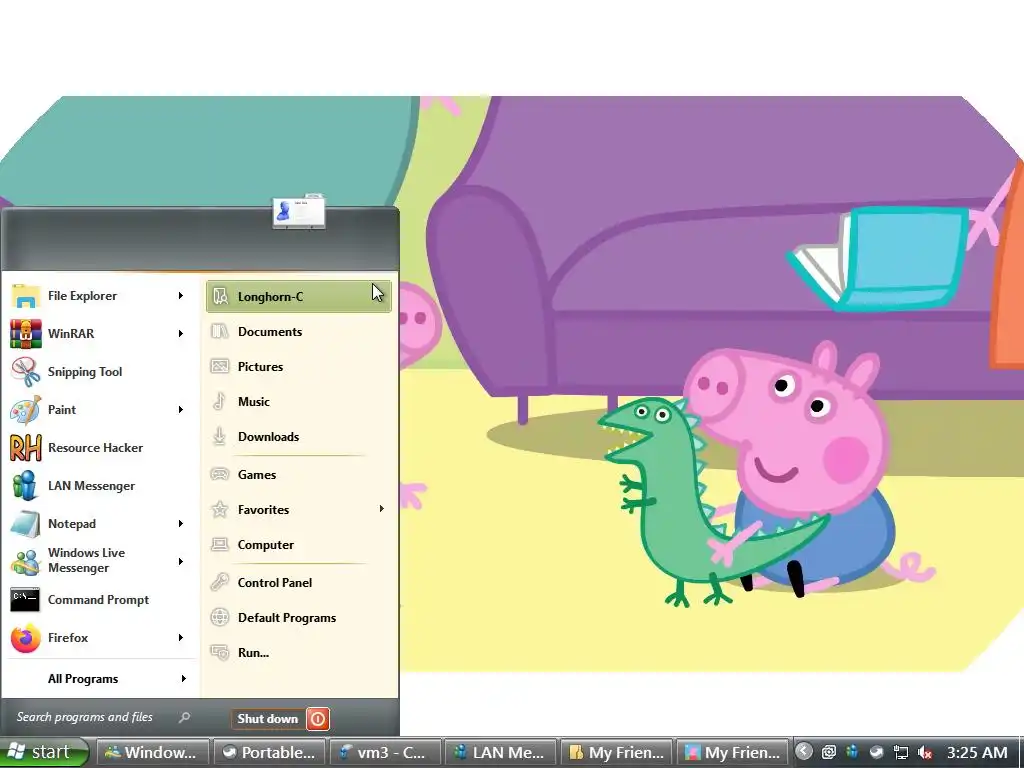
Task: Click the Shut down button
Action: 268,719
